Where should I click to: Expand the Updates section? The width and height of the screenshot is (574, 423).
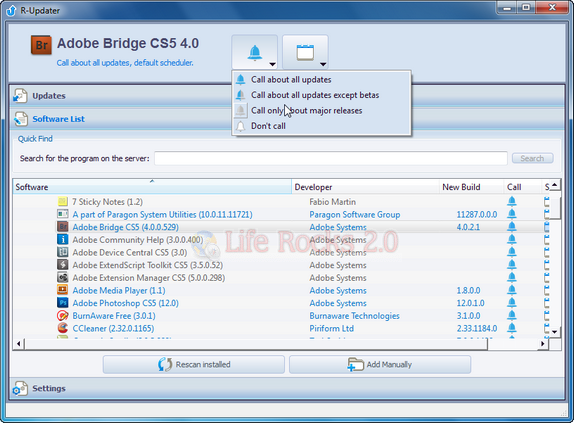[x=286, y=96]
